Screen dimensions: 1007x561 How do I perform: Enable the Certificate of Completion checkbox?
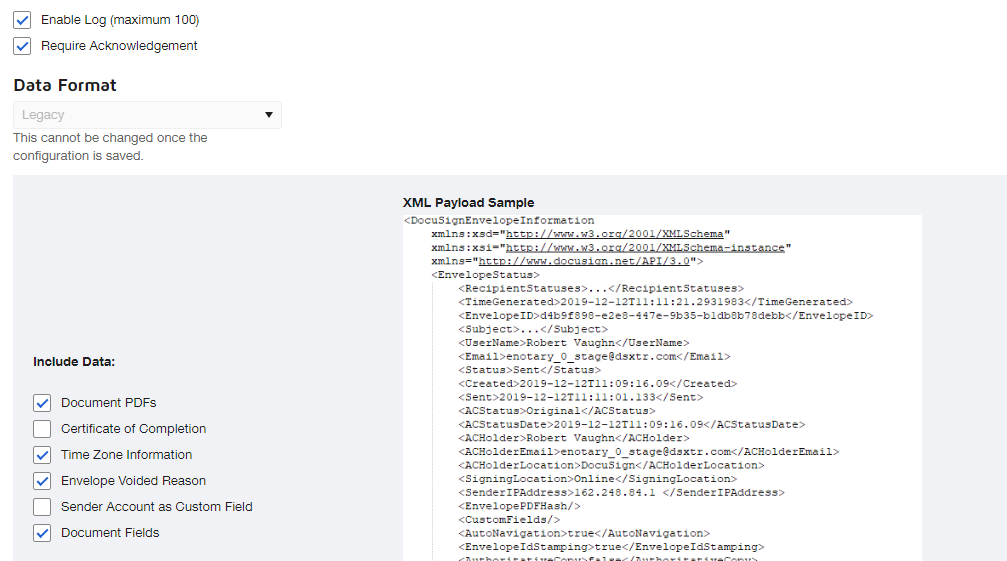click(42, 429)
